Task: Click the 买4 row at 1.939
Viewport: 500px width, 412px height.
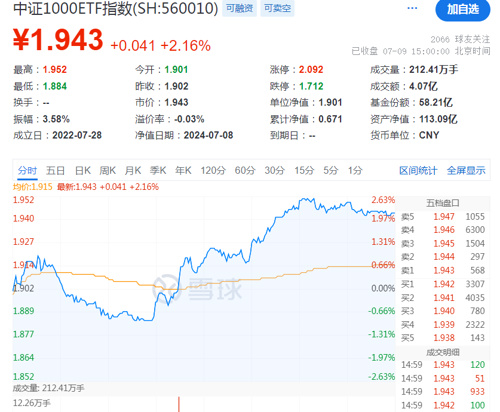Action: [443, 325]
